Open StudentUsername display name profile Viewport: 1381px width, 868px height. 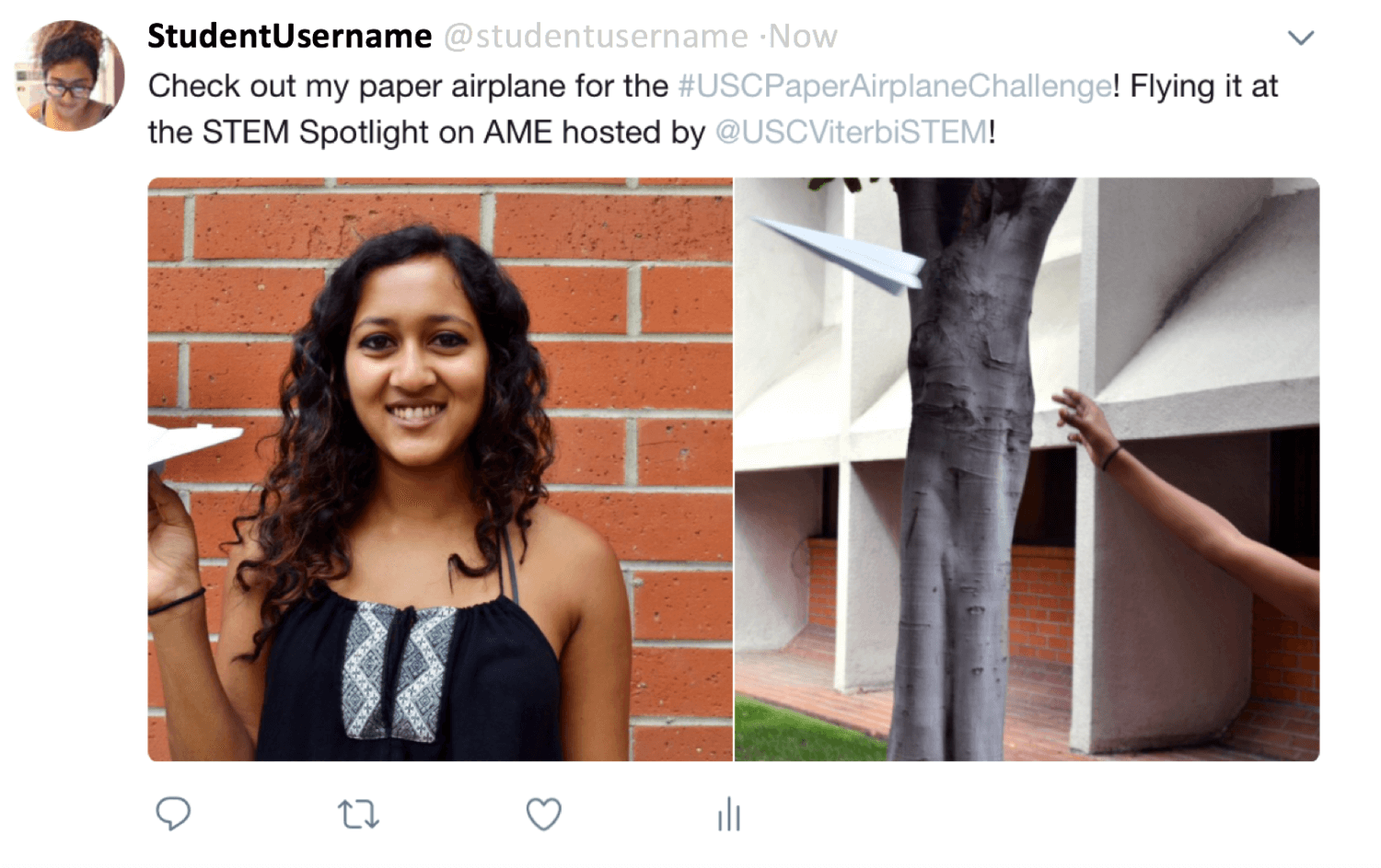pyautogui.click(x=289, y=36)
